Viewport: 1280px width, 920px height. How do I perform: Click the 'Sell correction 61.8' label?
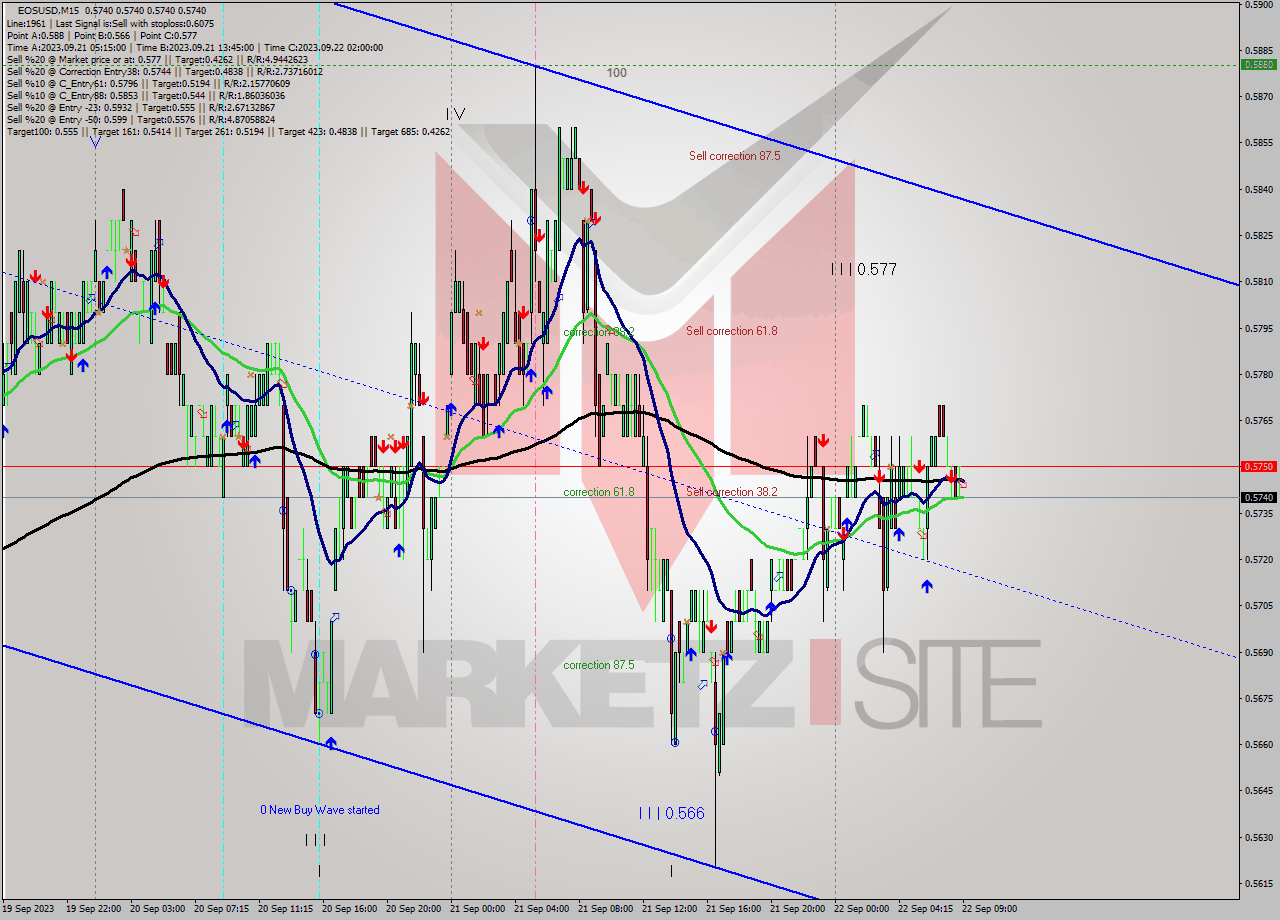click(732, 331)
